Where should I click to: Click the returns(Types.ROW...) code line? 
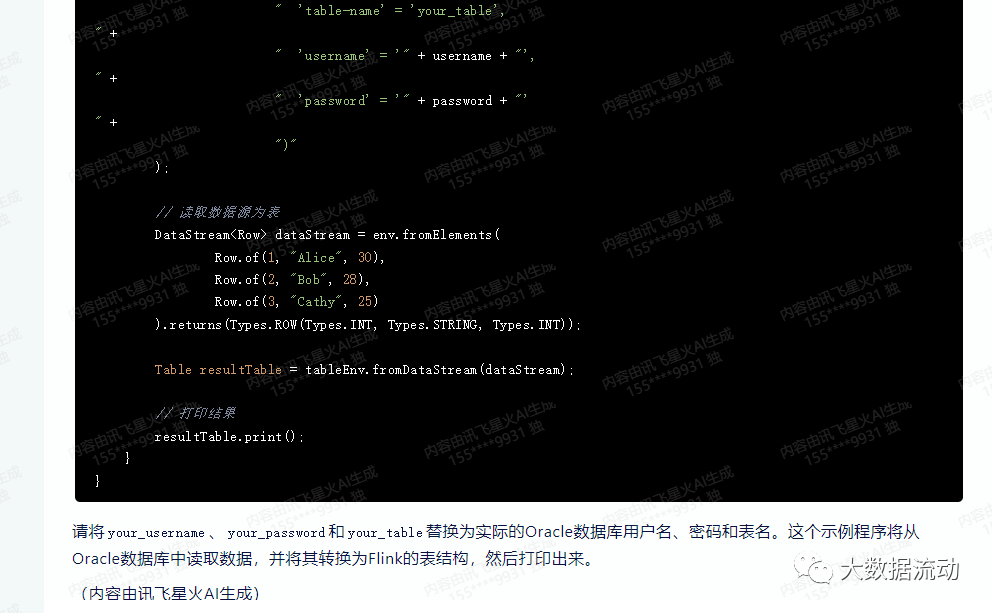[x=368, y=325]
